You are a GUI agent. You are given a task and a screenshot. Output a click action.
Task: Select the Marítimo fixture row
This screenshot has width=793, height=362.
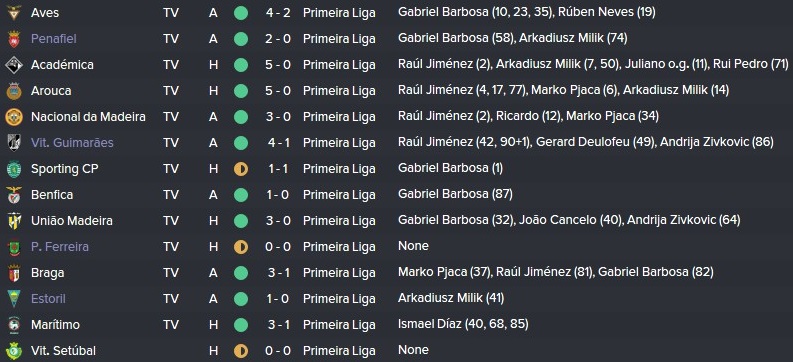[x=396, y=325]
